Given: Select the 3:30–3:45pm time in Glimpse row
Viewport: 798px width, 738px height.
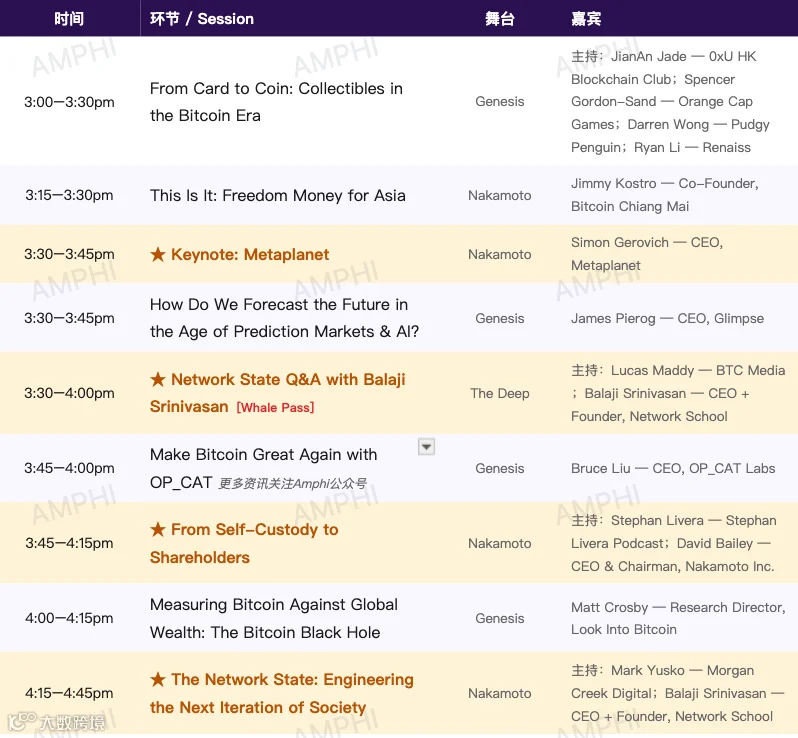Looking at the screenshot, I should point(69,318).
